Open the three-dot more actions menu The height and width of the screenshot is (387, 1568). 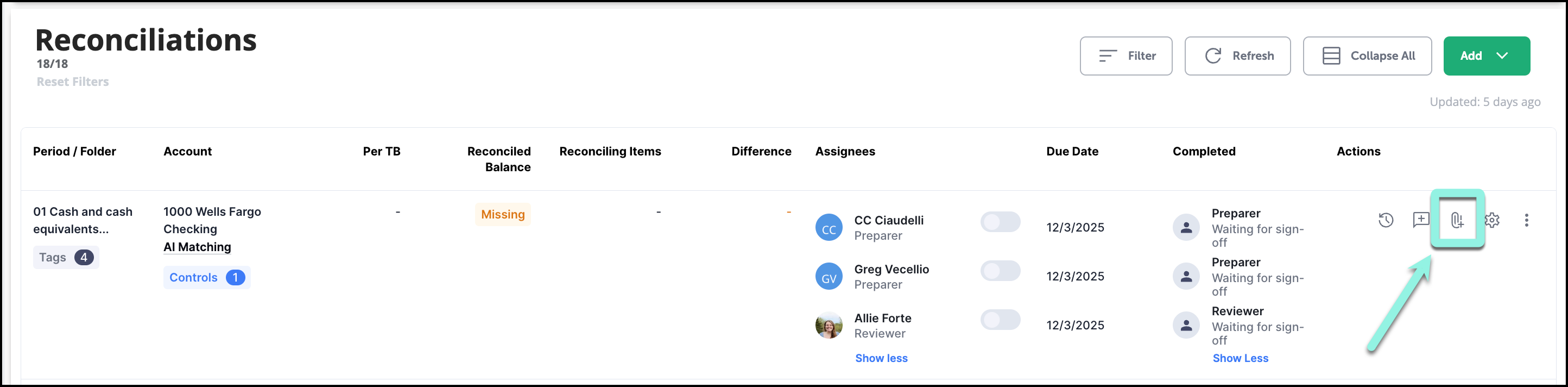[x=1526, y=220]
